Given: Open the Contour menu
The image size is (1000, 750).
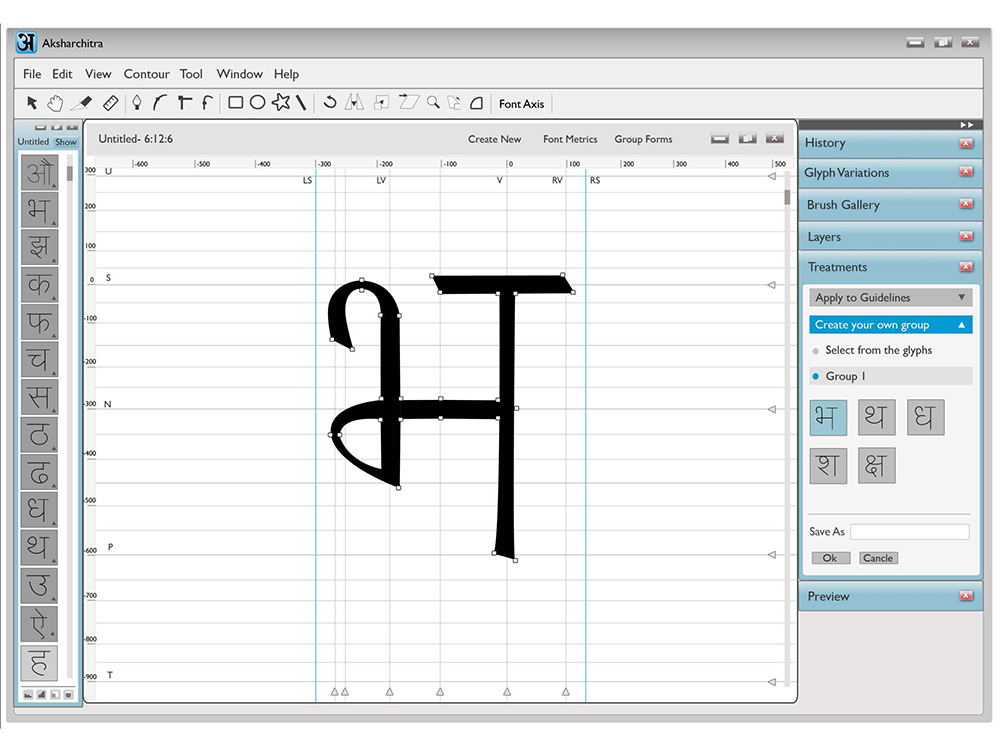Looking at the screenshot, I should (x=147, y=74).
